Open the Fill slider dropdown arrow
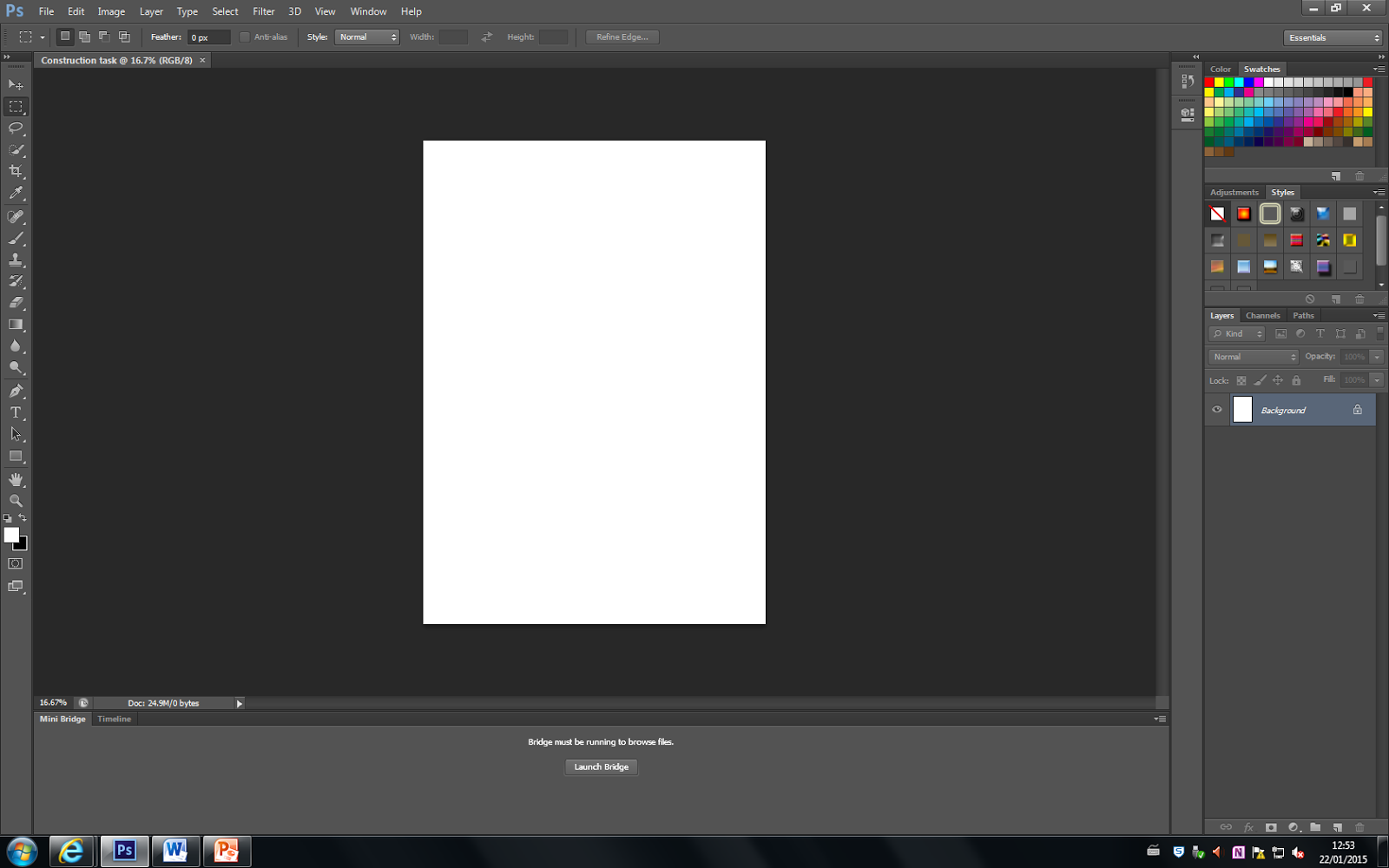1389x868 pixels. [1377, 380]
